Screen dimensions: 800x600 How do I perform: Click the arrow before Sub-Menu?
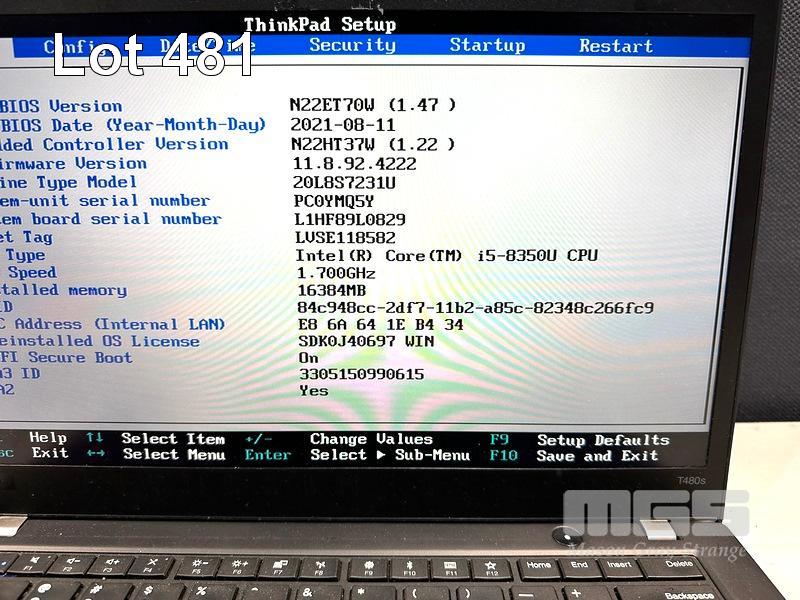coord(380,455)
